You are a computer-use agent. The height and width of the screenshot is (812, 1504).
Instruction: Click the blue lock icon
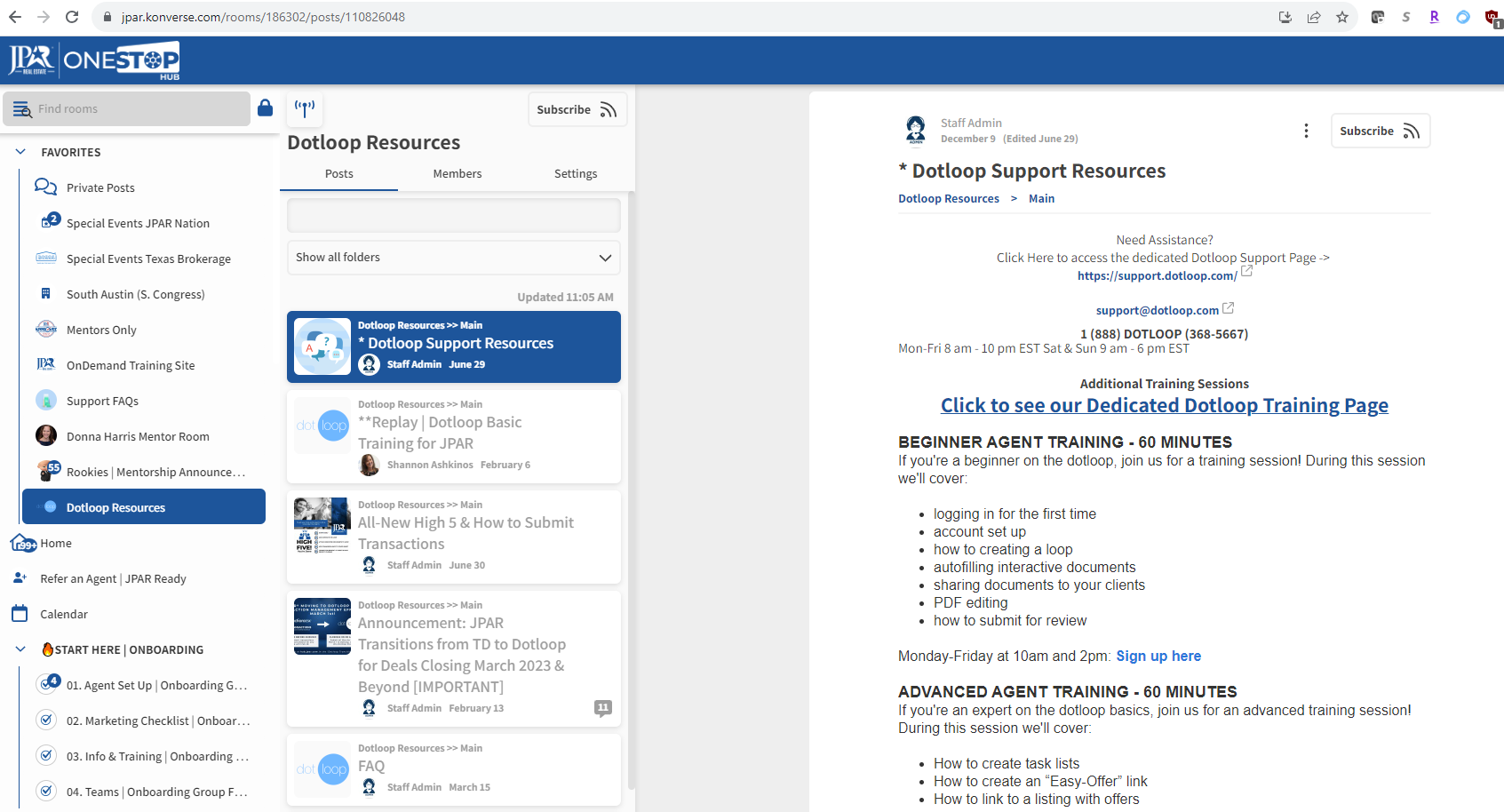[265, 108]
